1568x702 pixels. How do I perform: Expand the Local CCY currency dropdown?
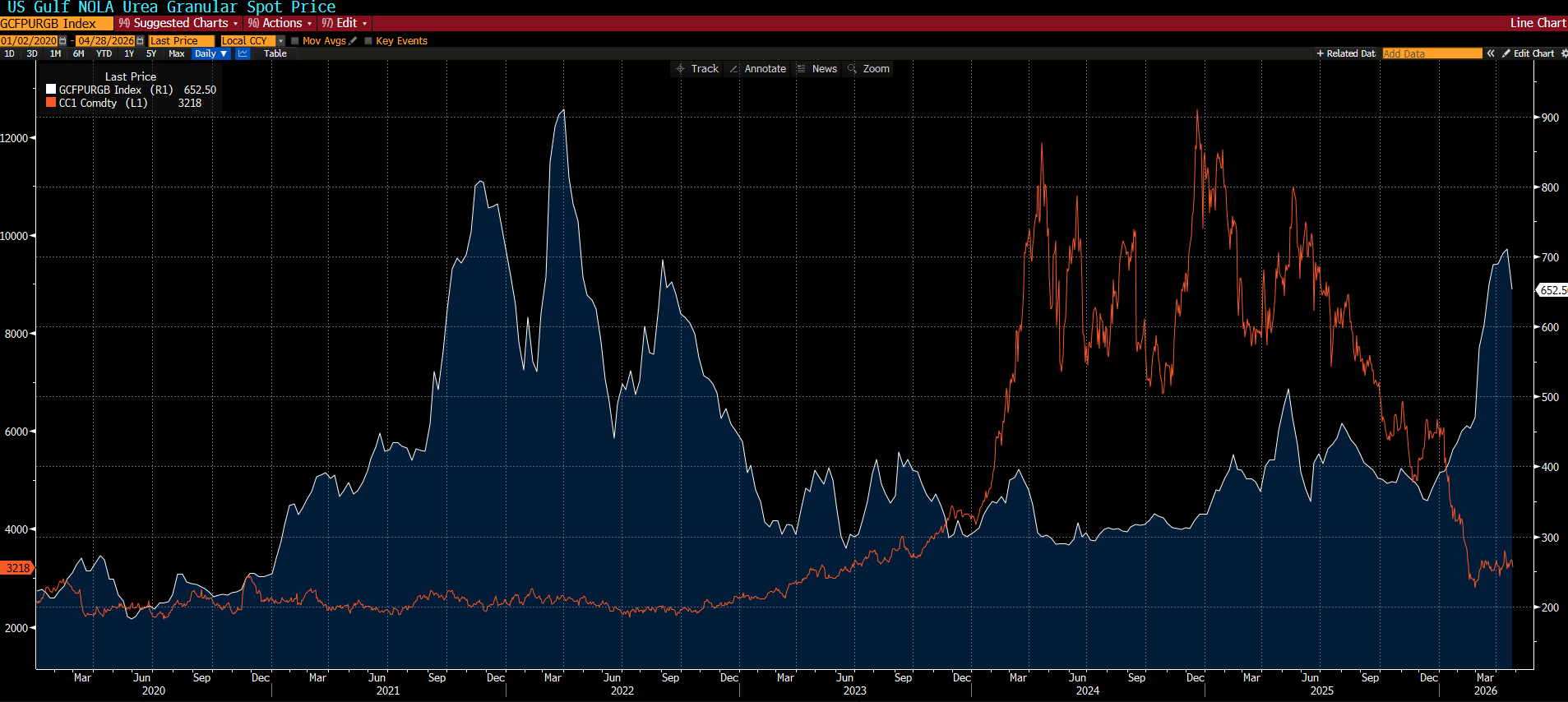280,41
